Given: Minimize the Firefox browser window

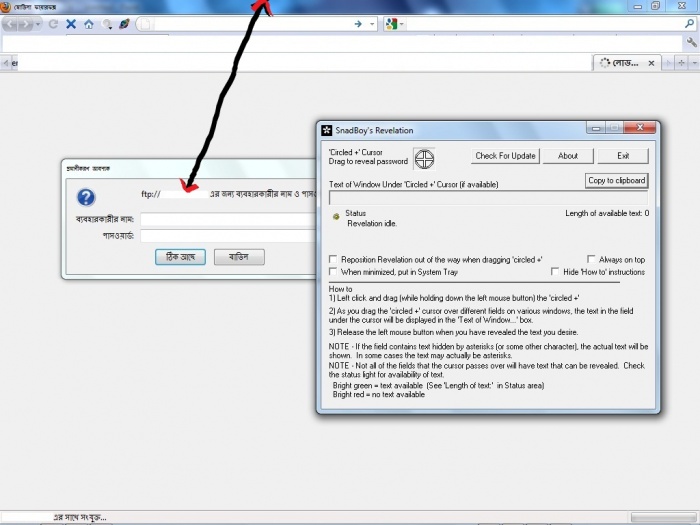Looking at the screenshot, I should pos(638,6).
